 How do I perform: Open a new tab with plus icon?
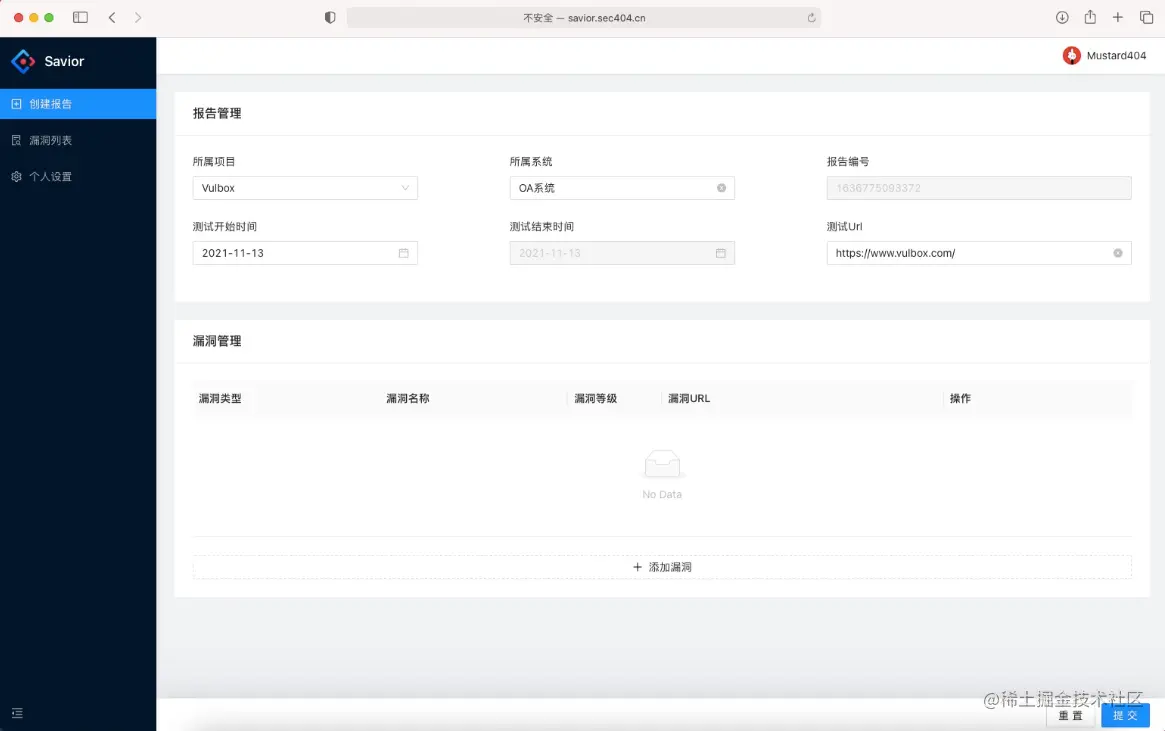(x=1117, y=17)
